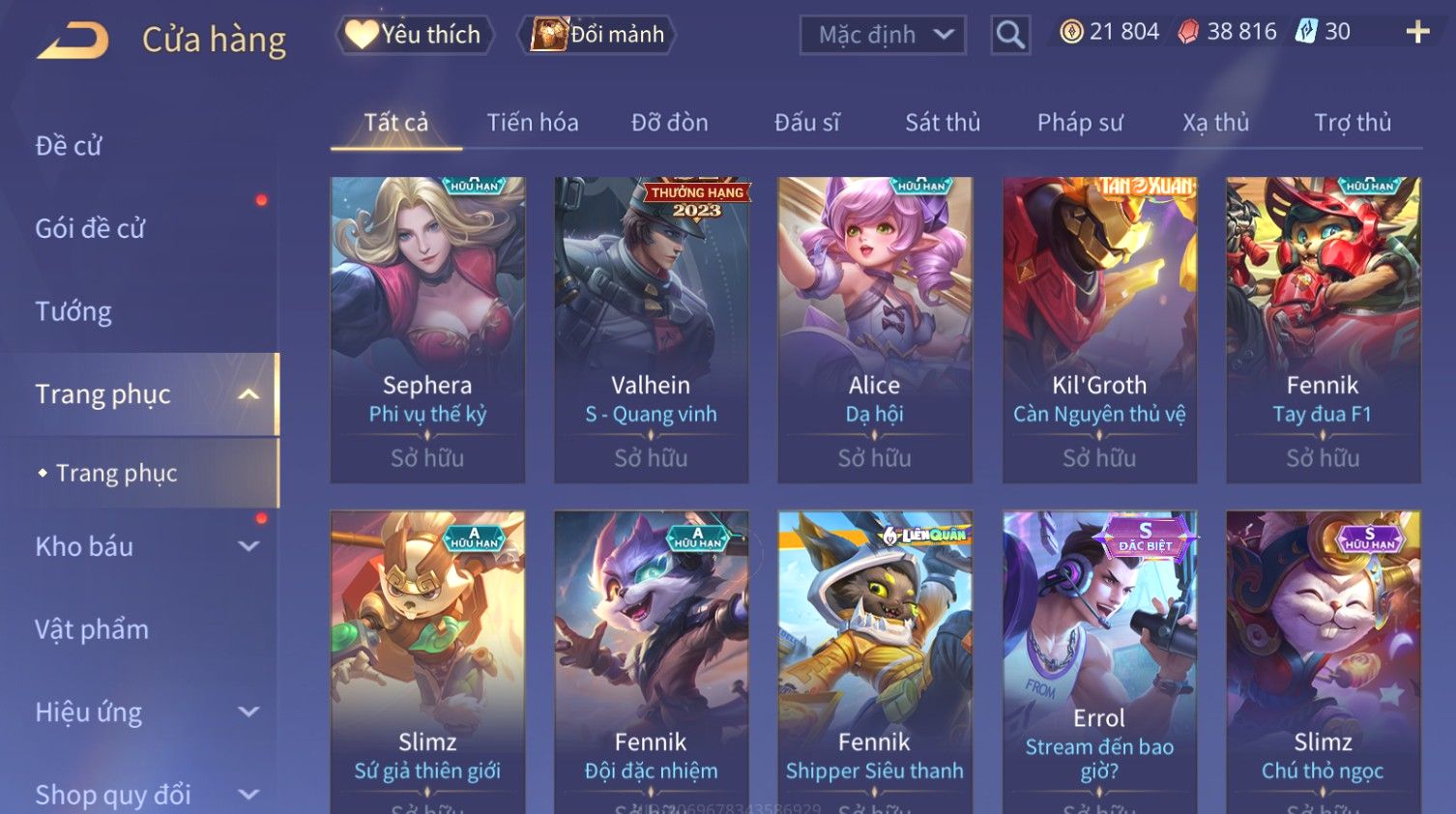Open the Mặc định sort dropdown
This screenshot has width=1456, height=814.
[x=883, y=35]
